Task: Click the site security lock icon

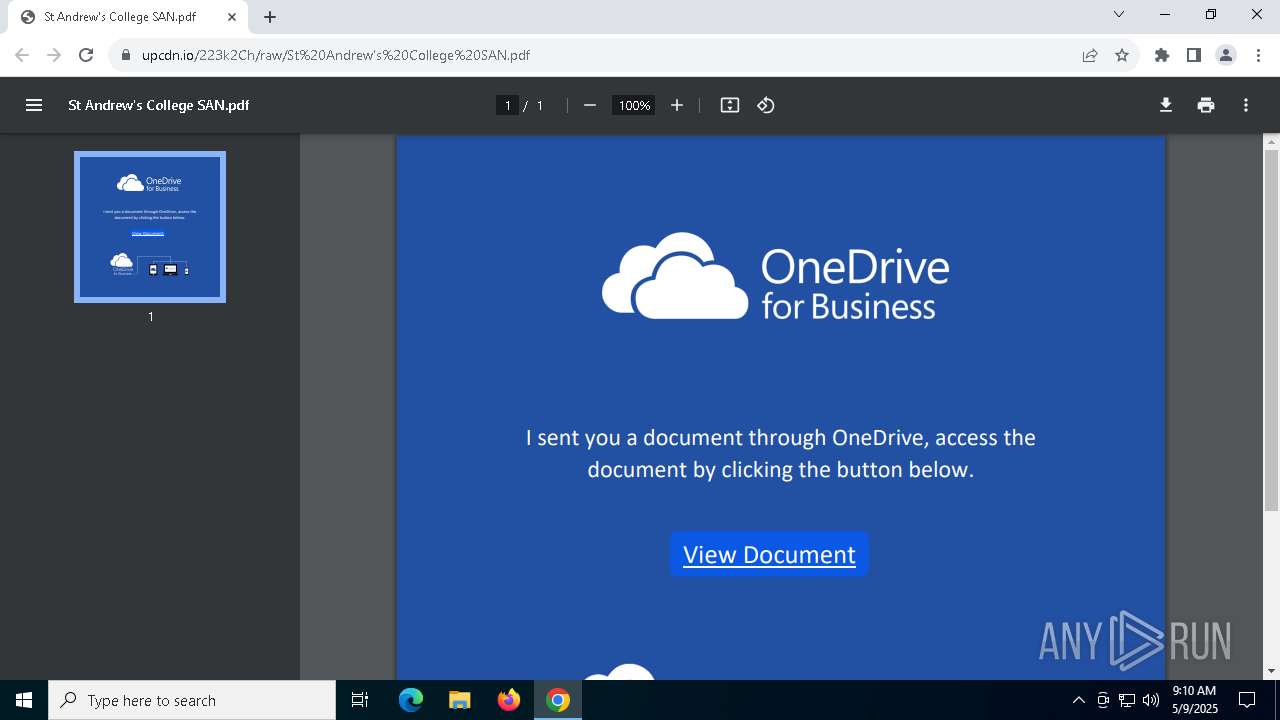Action: tap(126, 55)
